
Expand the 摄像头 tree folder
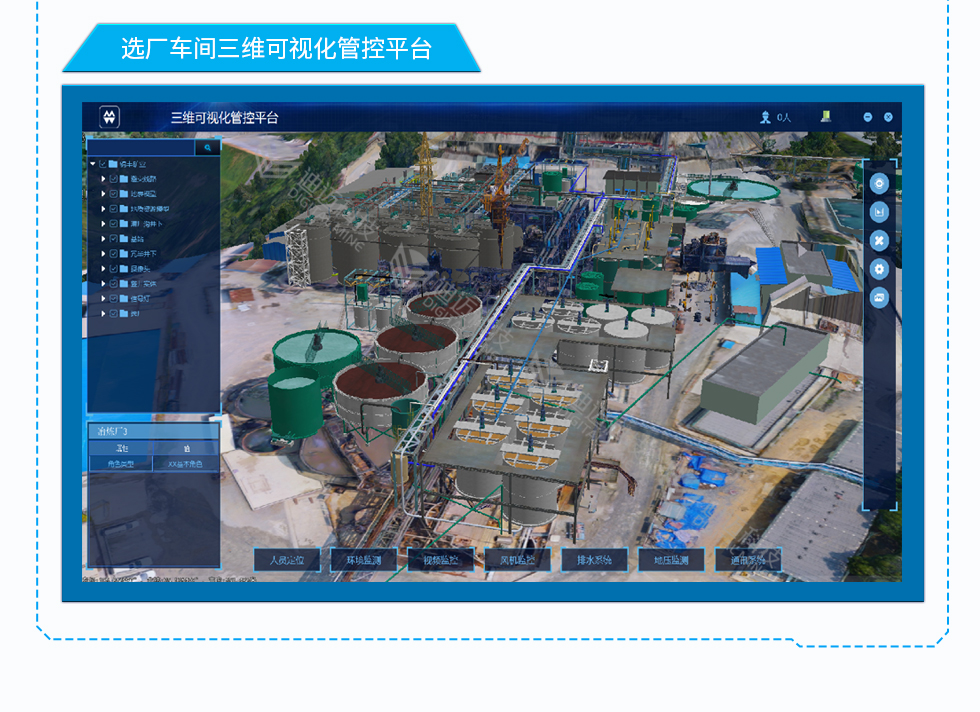[x=103, y=268]
